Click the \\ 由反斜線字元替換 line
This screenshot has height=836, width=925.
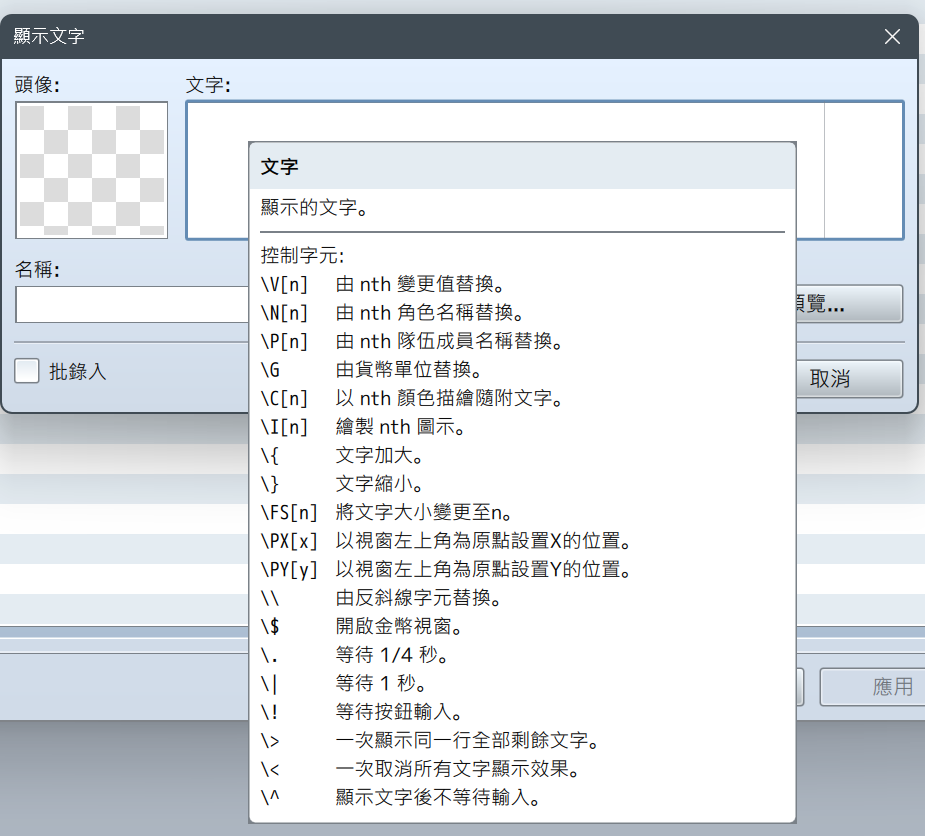(x=382, y=598)
